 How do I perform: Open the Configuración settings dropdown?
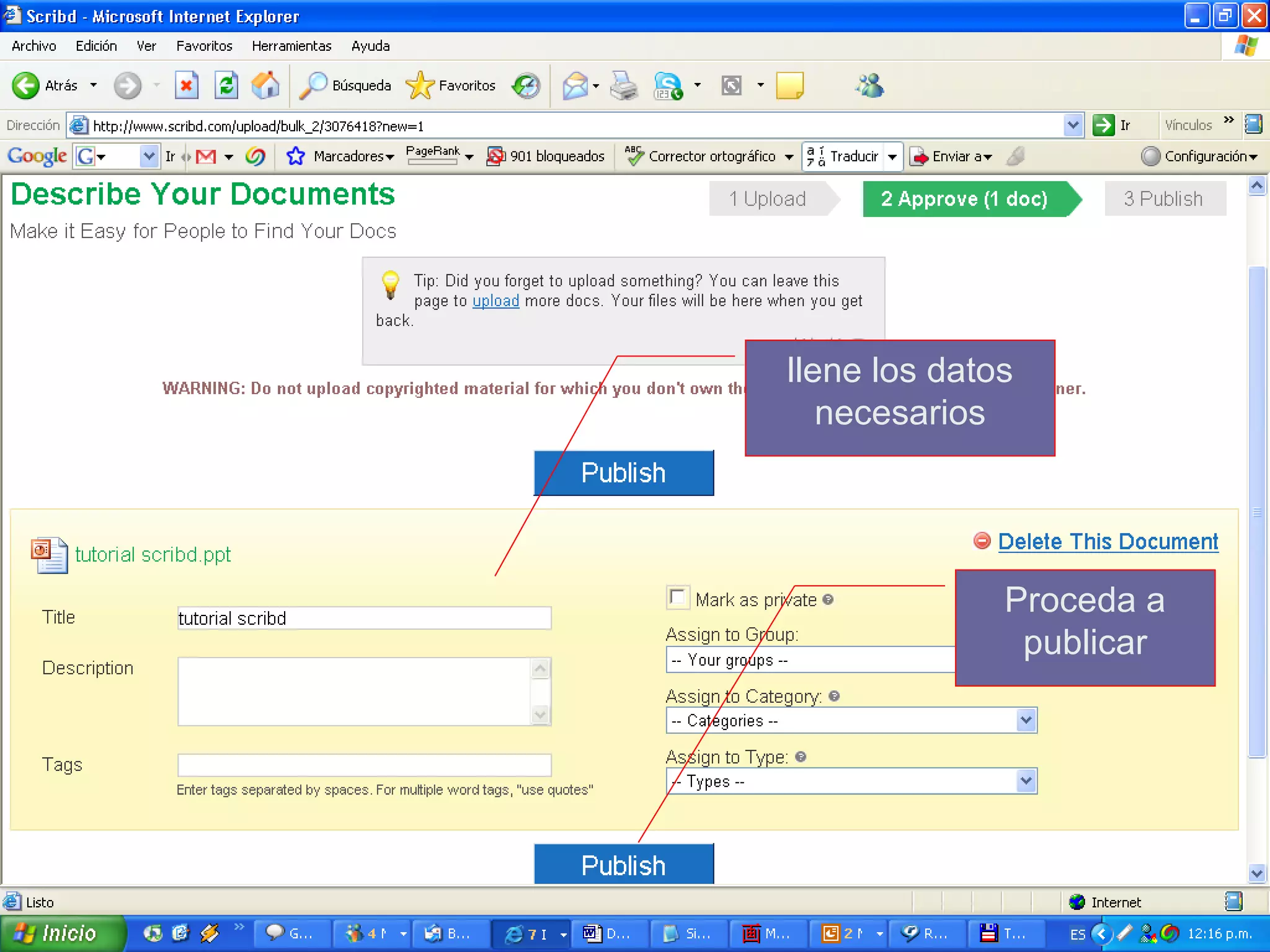[x=1199, y=156]
